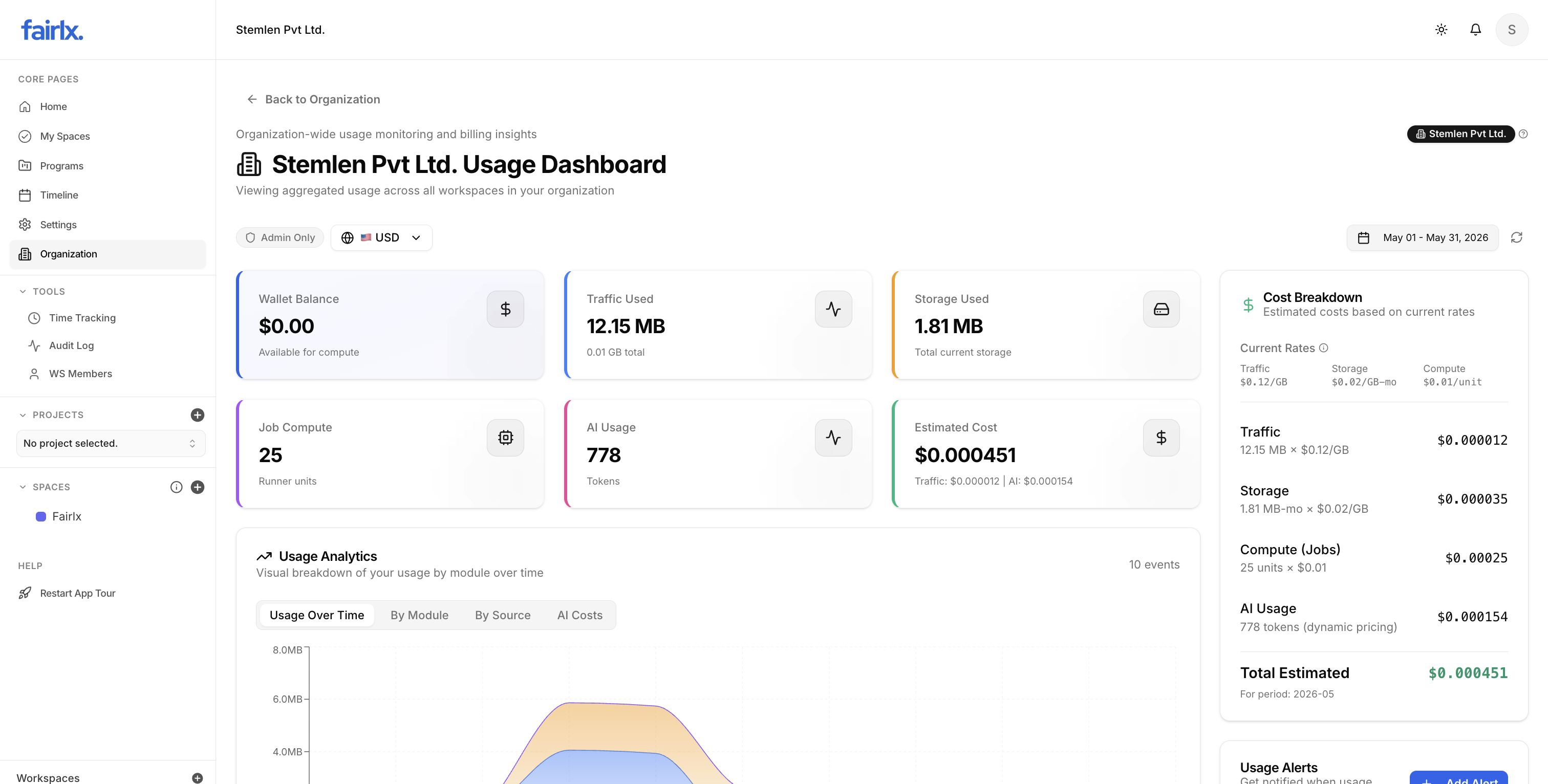The height and width of the screenshot is (784, 1548).
Task: Open the notifications bell
Action: (1475, 30)
